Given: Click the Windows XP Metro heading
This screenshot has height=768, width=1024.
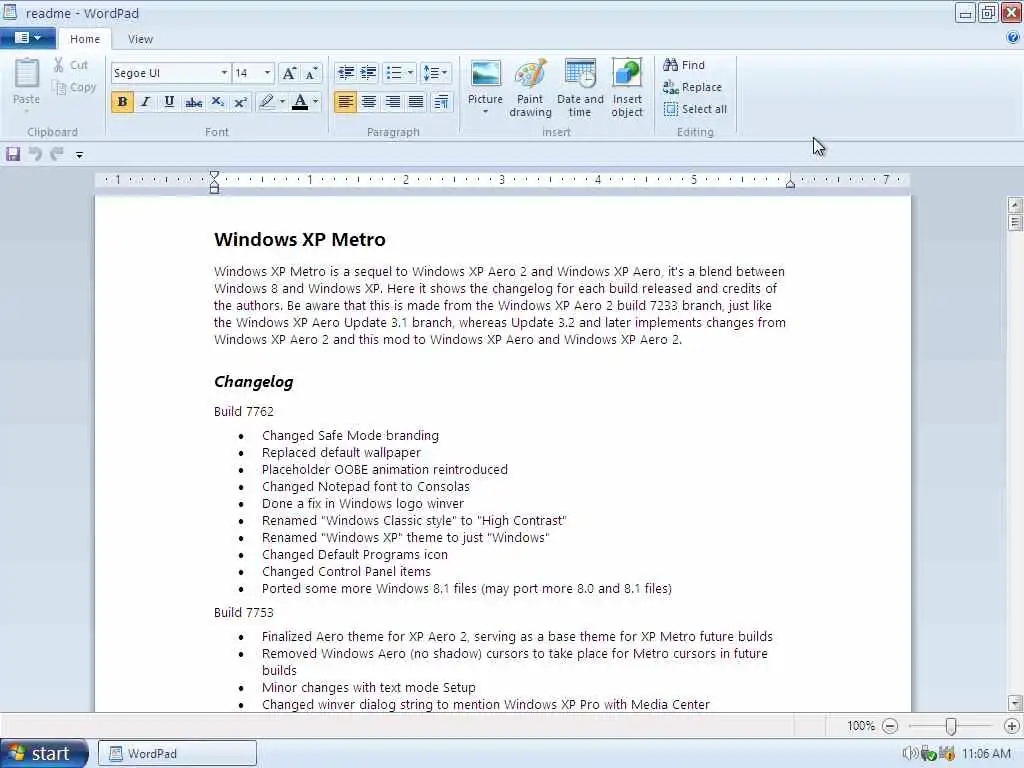Looking at the screenshot, I should tap(300, 240).
